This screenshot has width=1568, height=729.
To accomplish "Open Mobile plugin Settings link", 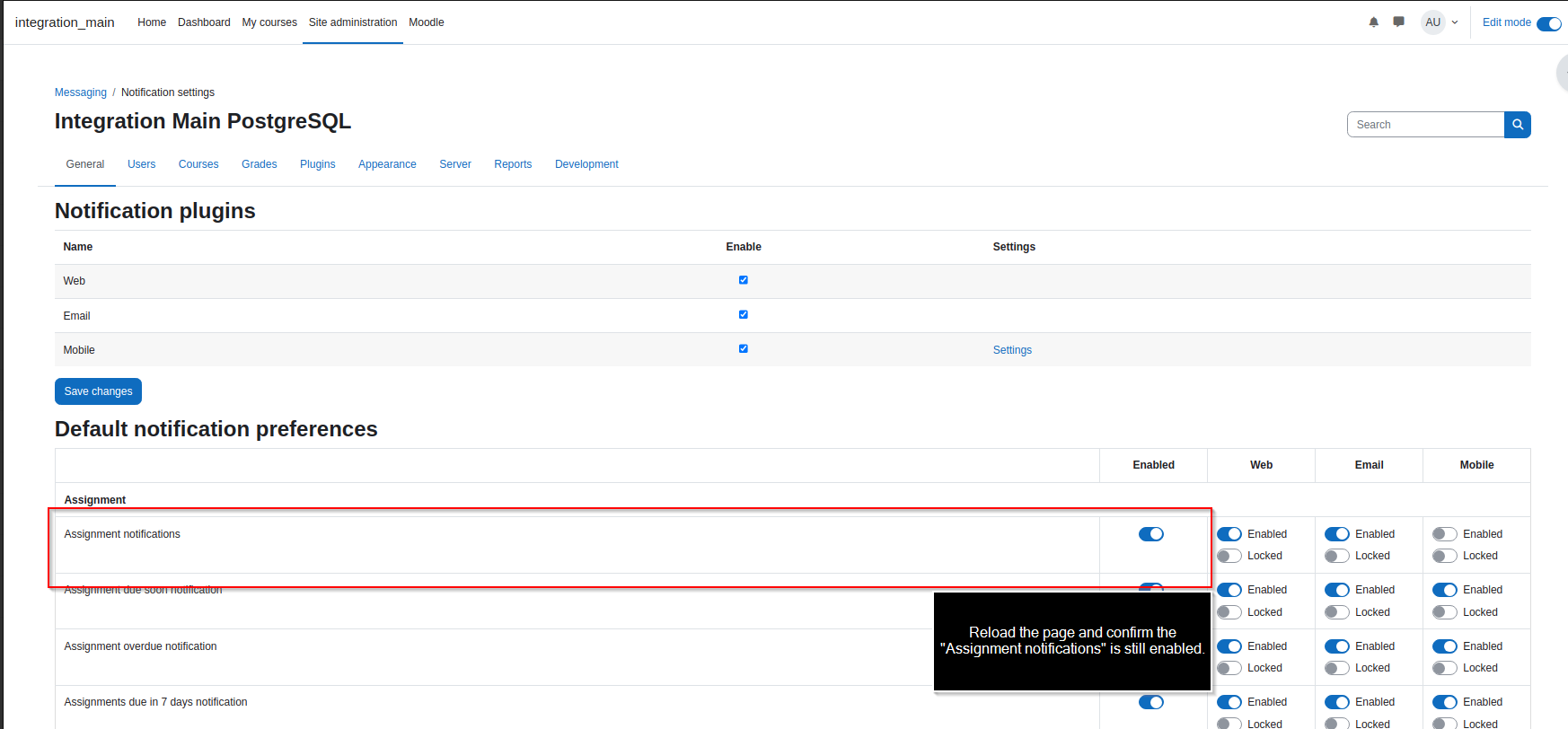I will click(1012, 350).
